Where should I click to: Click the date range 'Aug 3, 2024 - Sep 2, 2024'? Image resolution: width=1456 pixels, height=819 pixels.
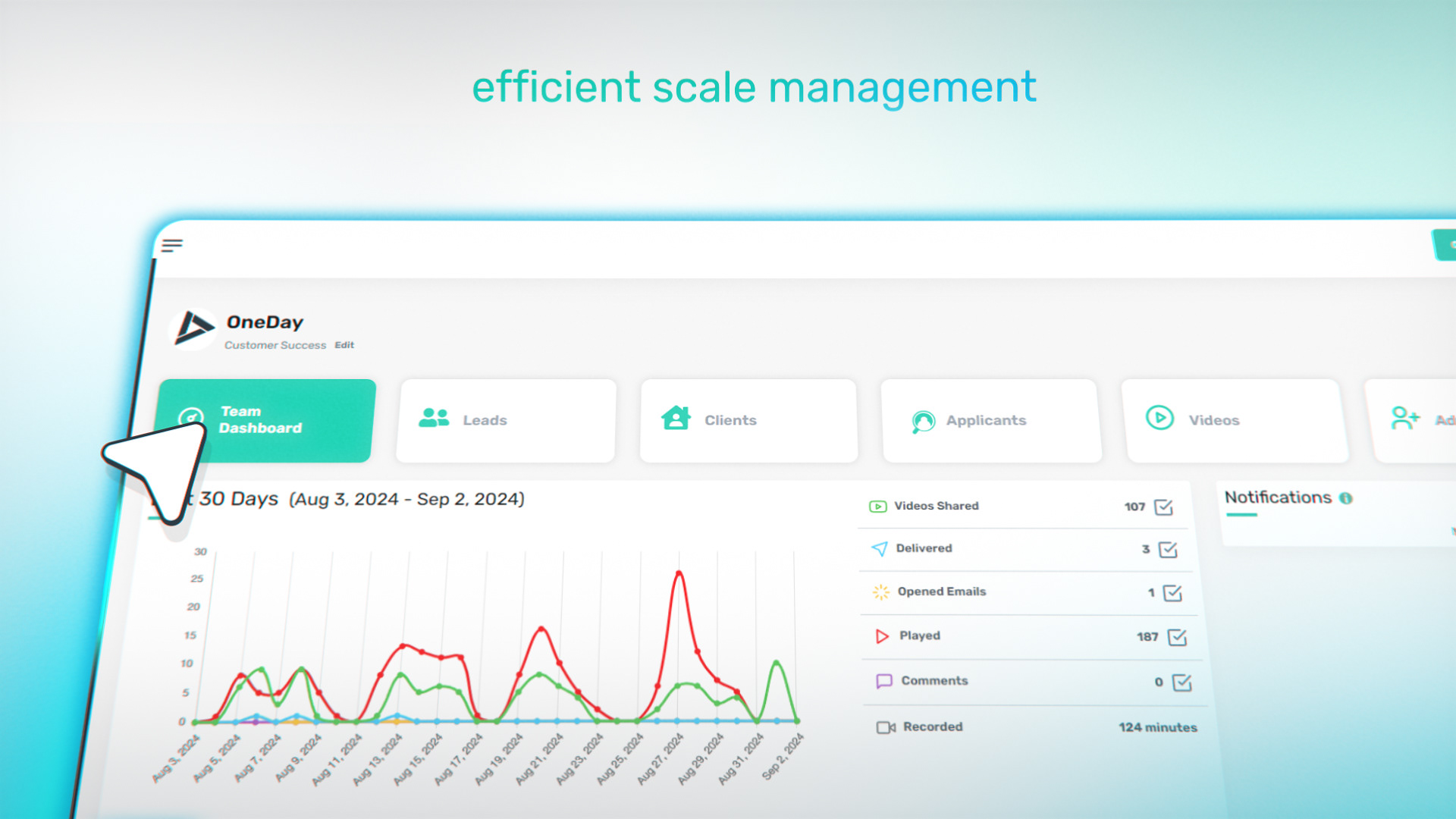pos(406,499)
